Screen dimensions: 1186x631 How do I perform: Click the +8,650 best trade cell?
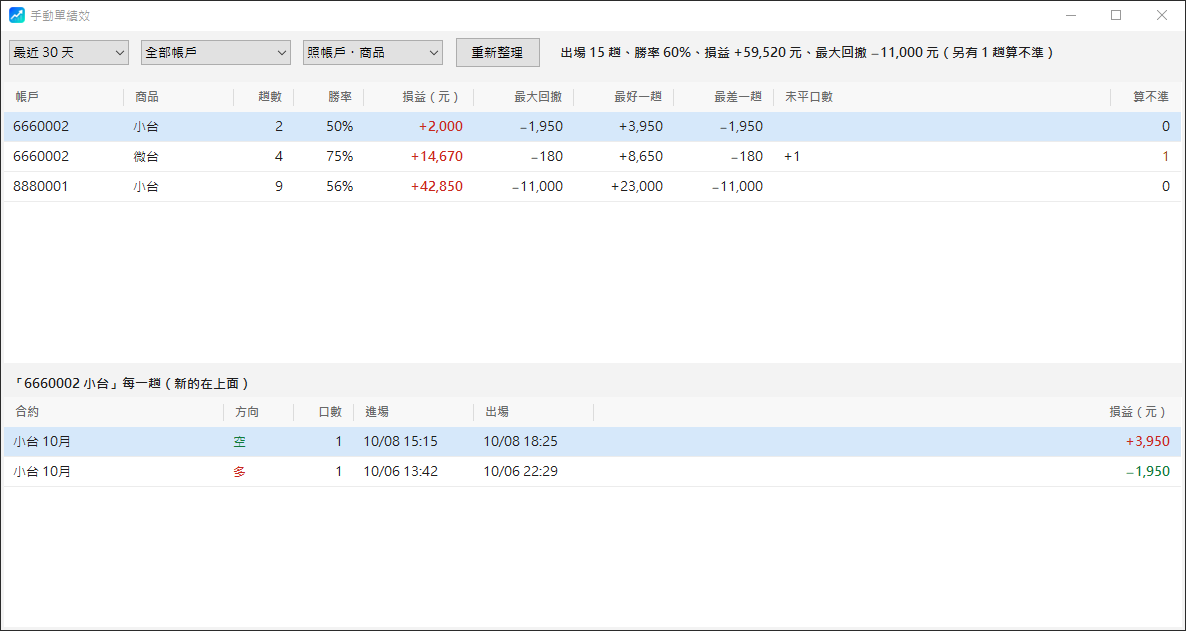640,157
